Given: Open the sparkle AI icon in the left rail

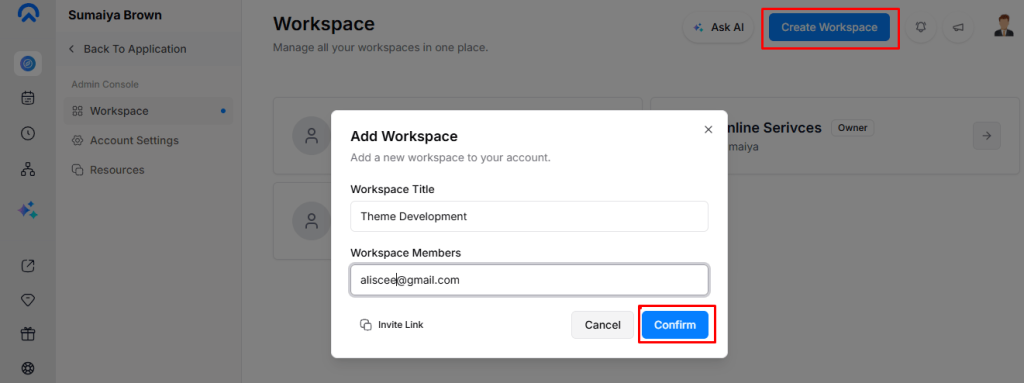Looking at the screenshot, I should point(27,210).
